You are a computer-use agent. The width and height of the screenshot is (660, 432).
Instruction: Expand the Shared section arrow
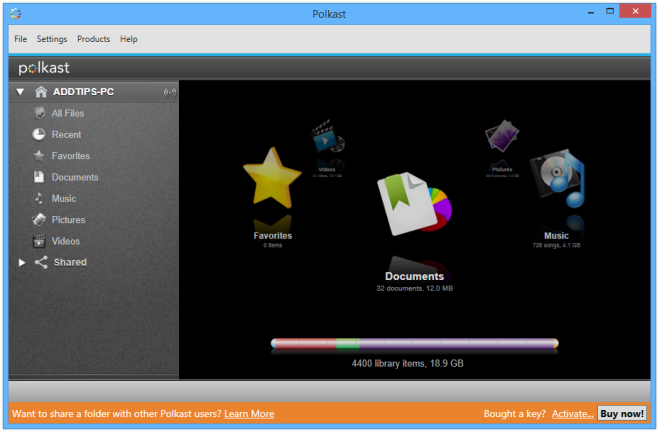coord(20,263)
